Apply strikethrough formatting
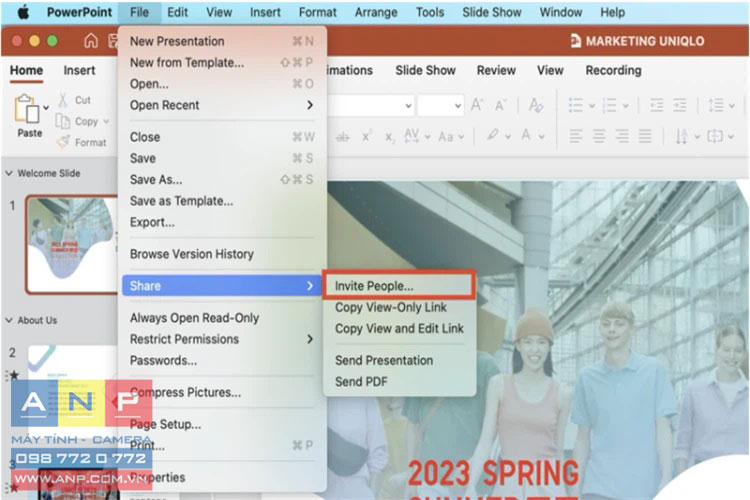This screenshot has width=750, height=500. (x=342, y=137)
